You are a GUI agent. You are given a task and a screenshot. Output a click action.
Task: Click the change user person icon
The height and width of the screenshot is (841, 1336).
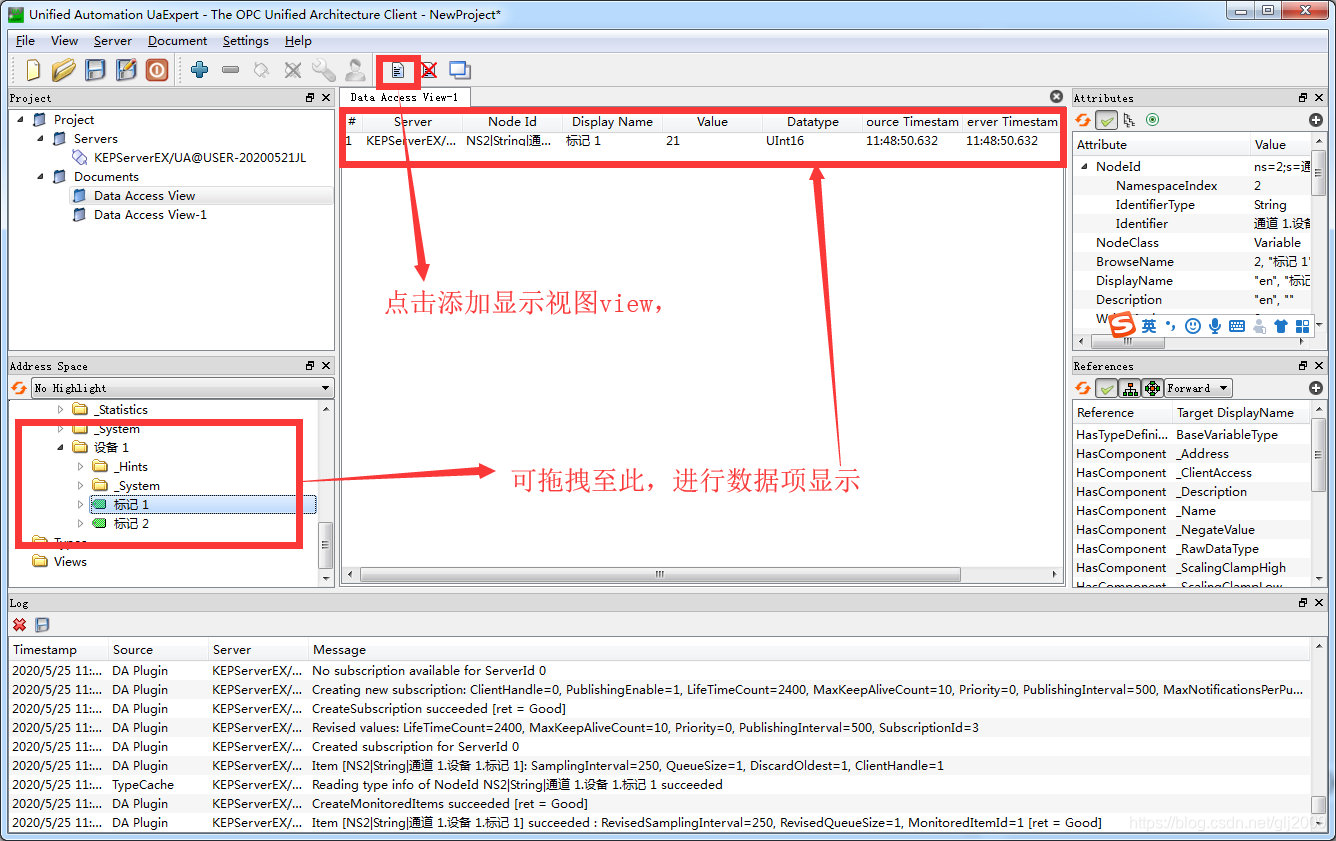point(354,70)
